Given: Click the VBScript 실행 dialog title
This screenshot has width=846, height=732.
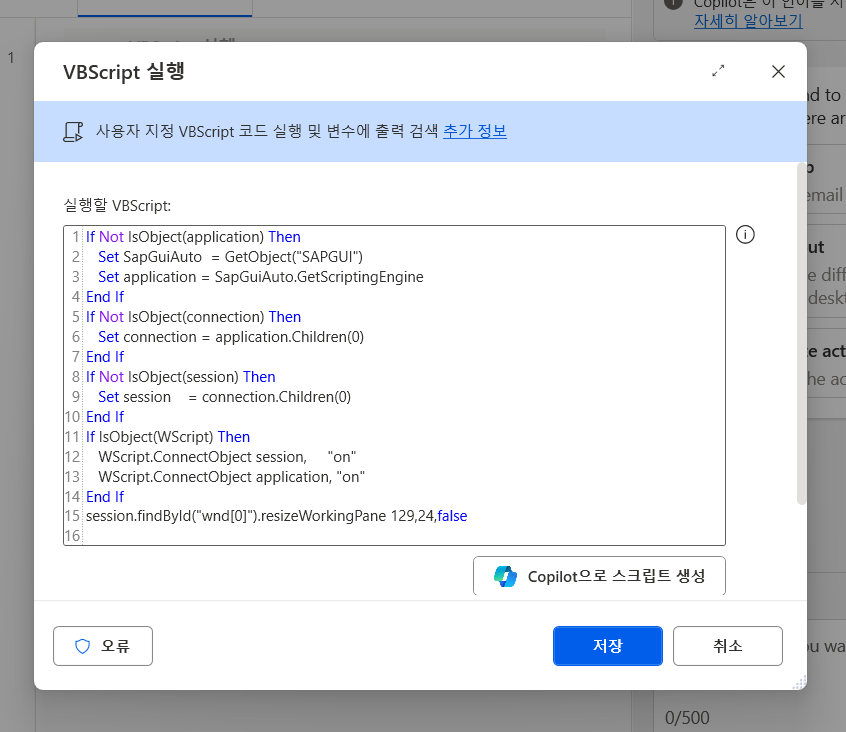Looking at the screenshot, I should [x=124, y=72].
